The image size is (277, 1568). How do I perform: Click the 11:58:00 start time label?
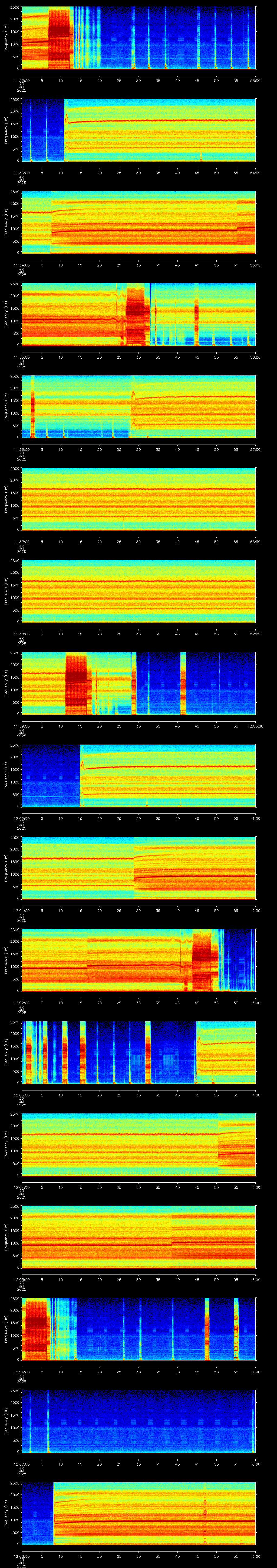pos(21,634)
